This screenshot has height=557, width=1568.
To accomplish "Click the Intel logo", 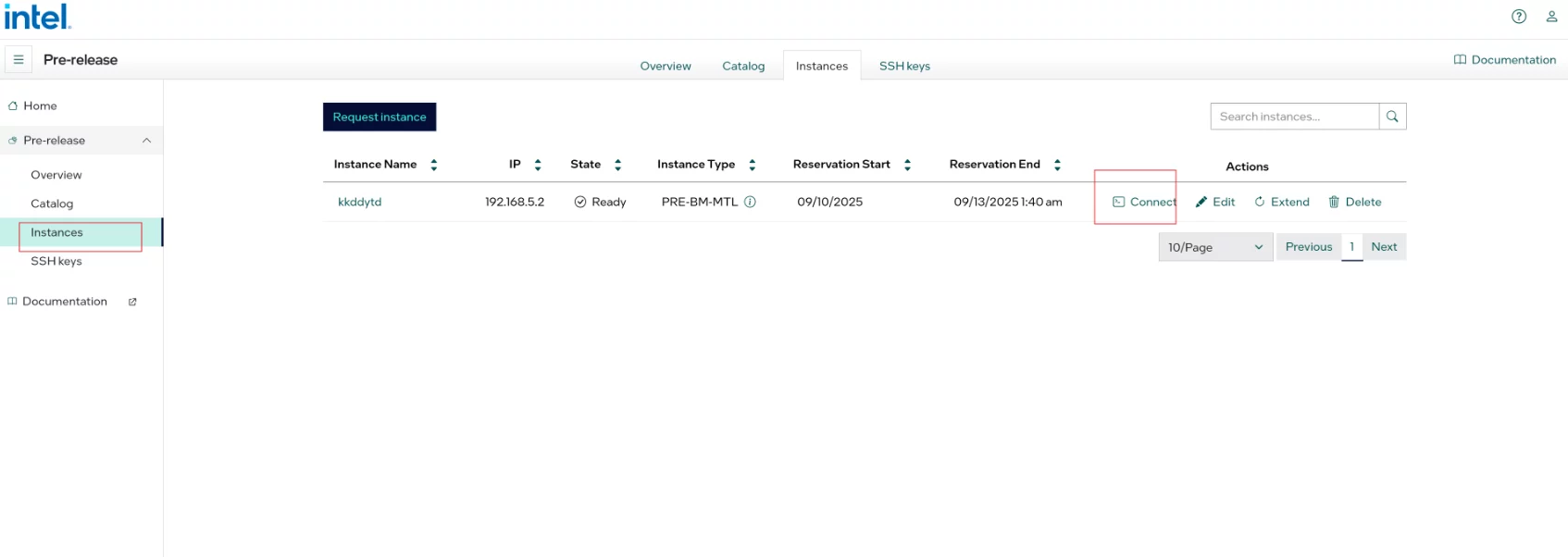I will click(38, 17).
